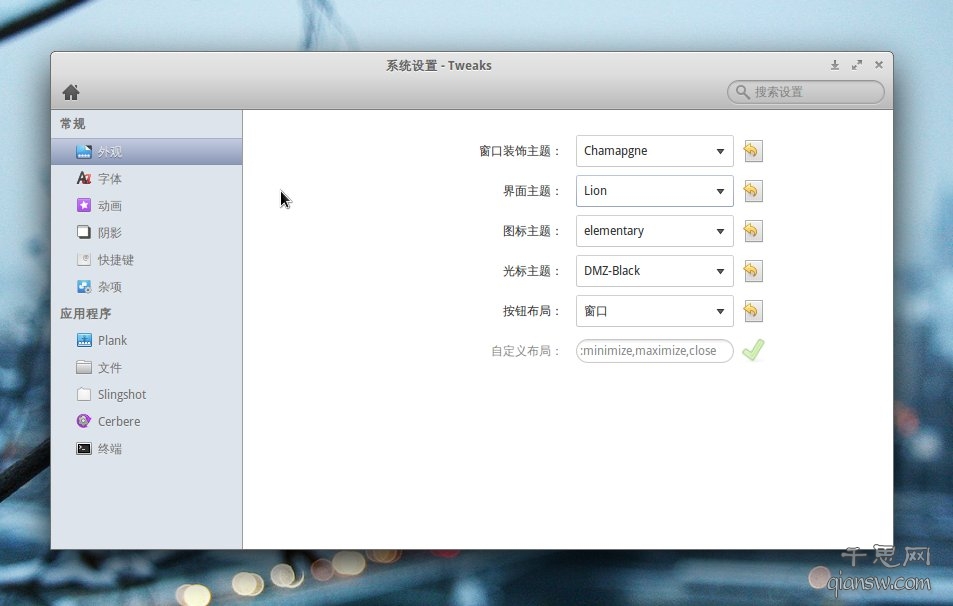Screen dimensions: 953x606
Task: Reset 界面主题 with its undo icon
Action: [752, 191]
